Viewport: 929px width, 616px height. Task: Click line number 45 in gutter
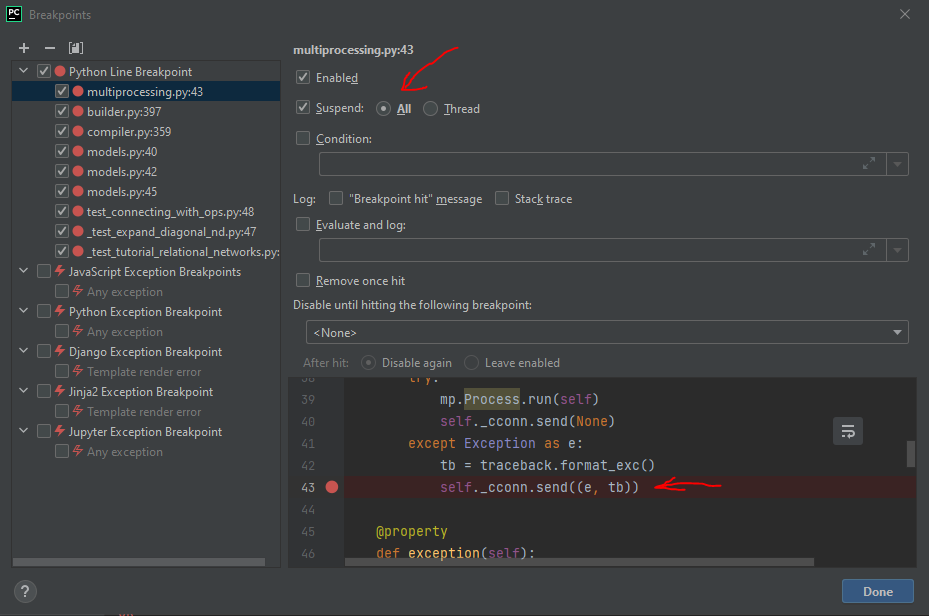coord(308,531)
